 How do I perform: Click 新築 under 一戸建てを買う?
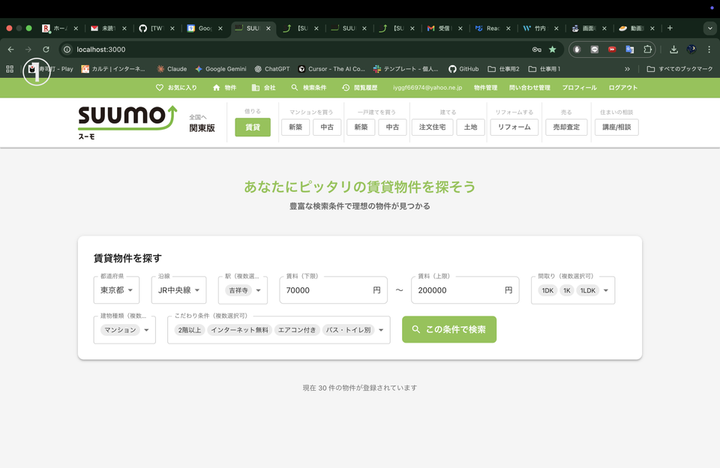[x=361, y=127]
